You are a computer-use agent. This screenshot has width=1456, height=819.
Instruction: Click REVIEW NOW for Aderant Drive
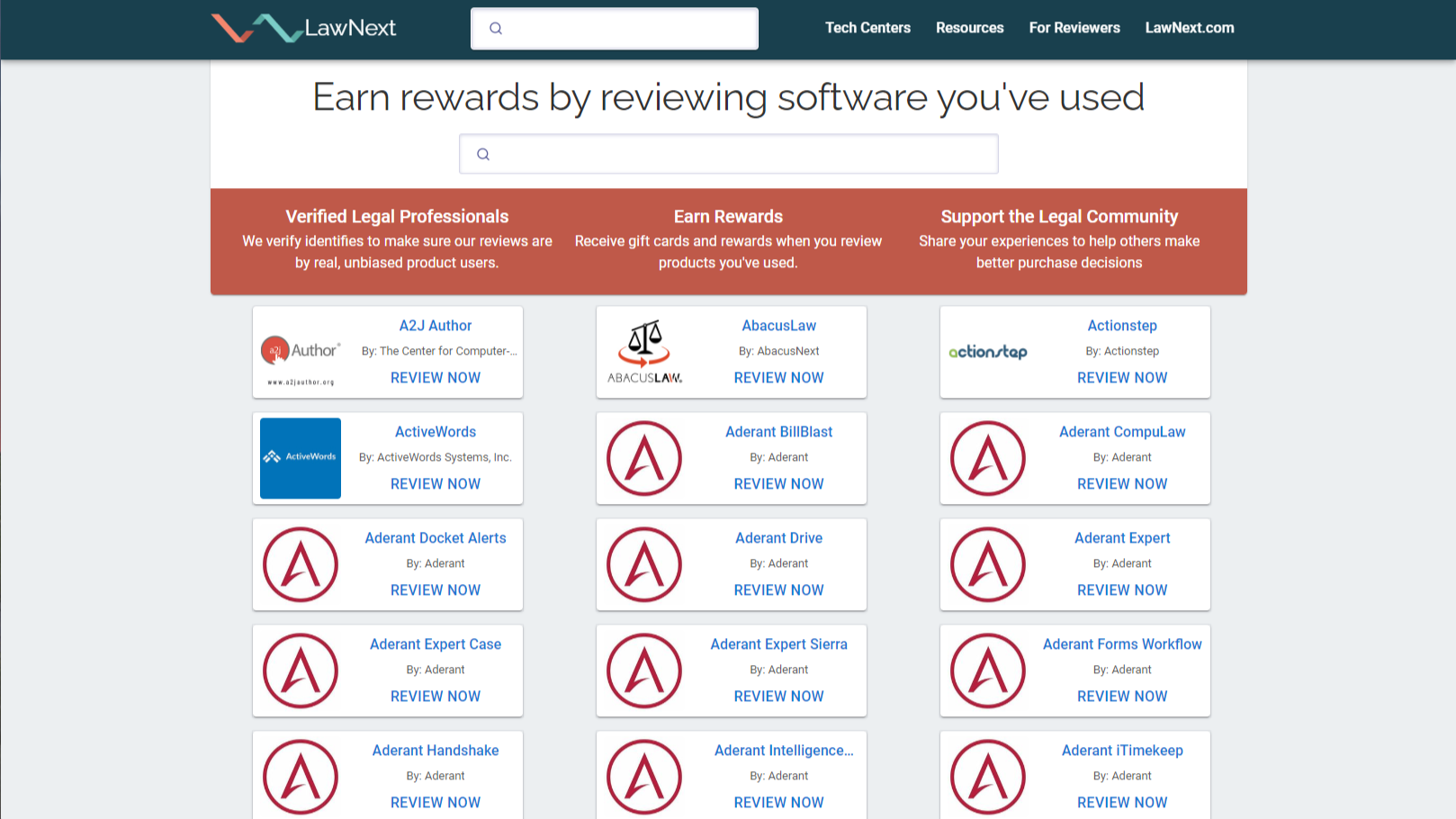[x=779, y=590]
